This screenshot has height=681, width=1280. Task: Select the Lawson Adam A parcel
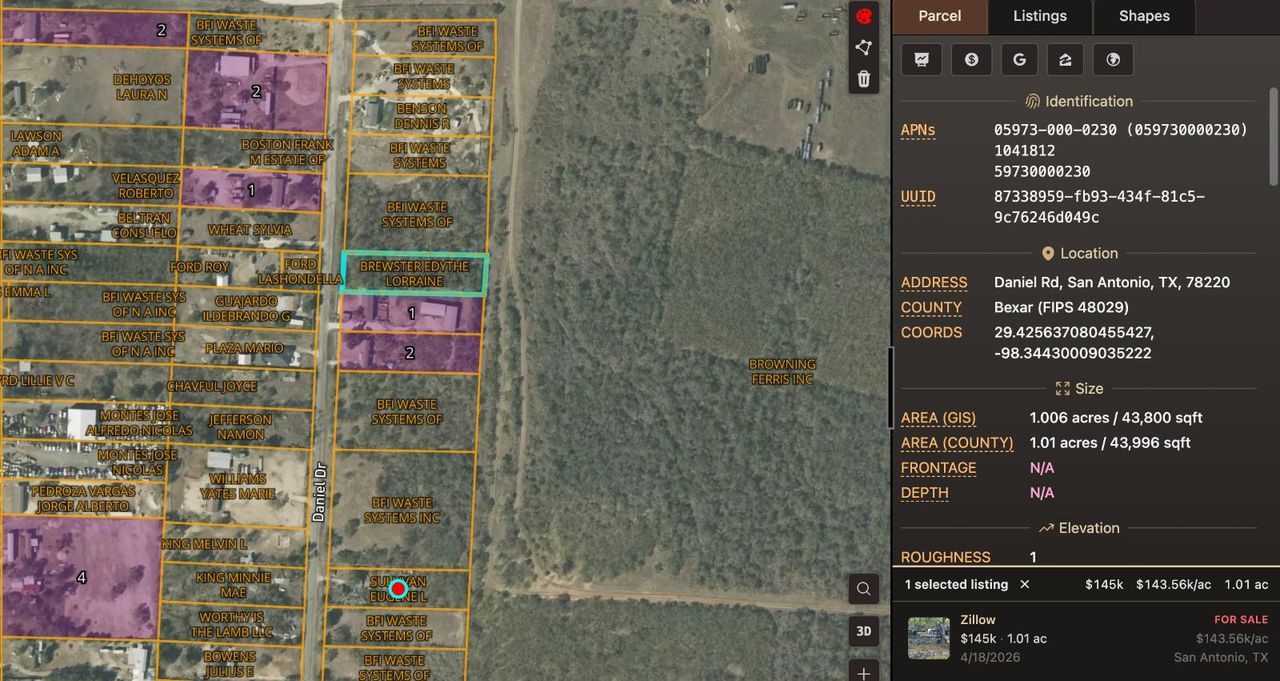tap(35, 143)
